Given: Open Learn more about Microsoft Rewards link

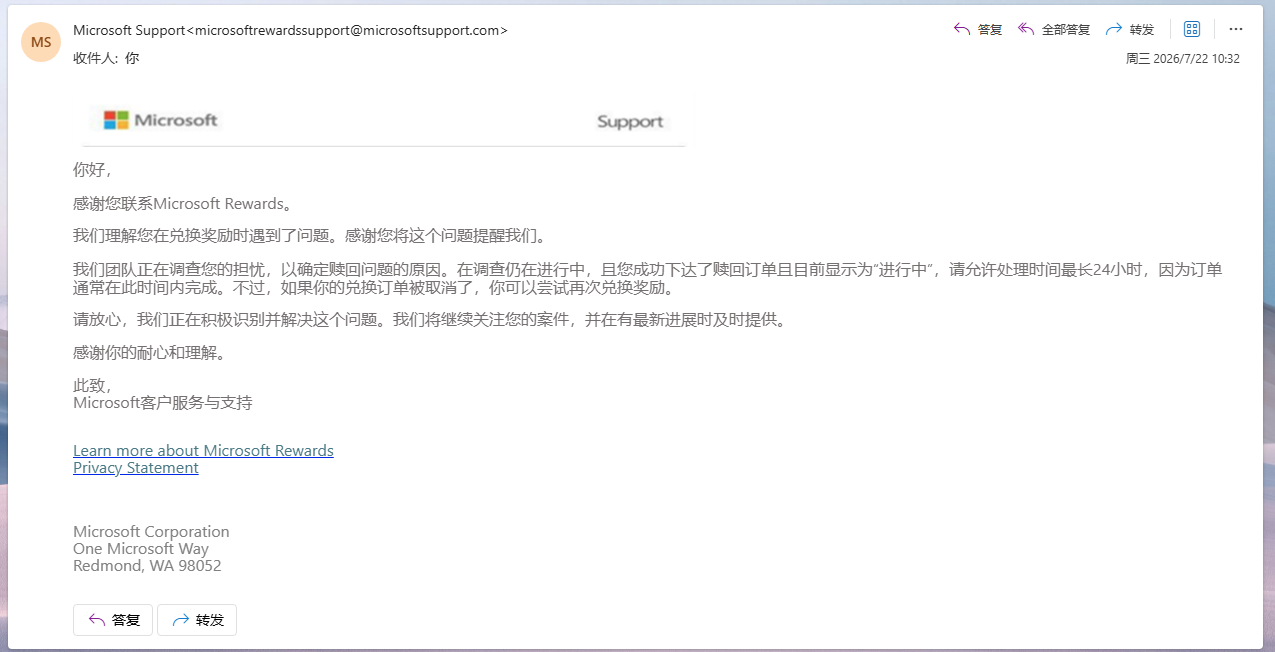Looking at the screenshot, I should (203, 451).
